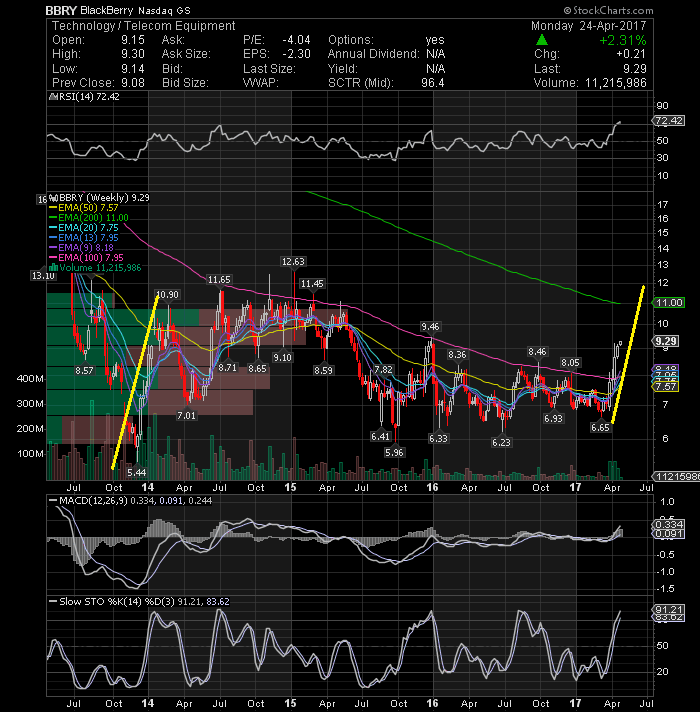Click the 11.45 peak price label
The image size is (700, 712).
312,284
